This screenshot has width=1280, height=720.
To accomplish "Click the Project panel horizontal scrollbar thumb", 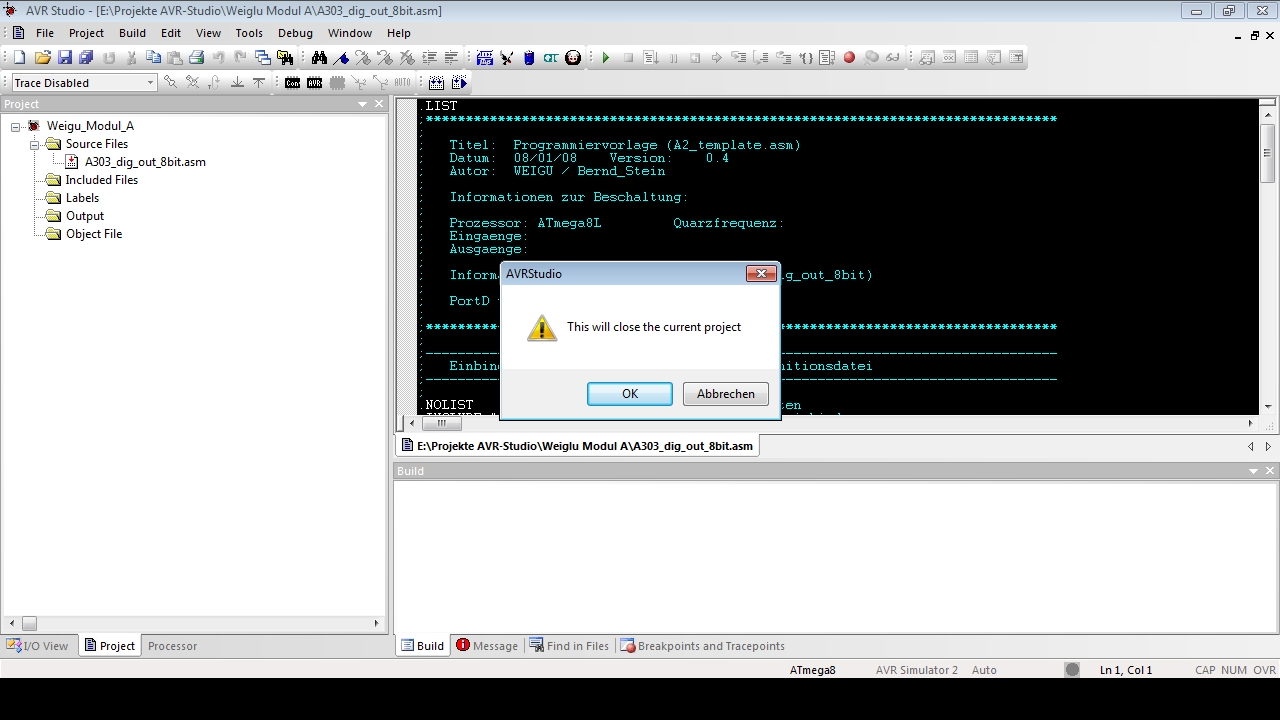I will pyautogui.click(x=29, y=623).
